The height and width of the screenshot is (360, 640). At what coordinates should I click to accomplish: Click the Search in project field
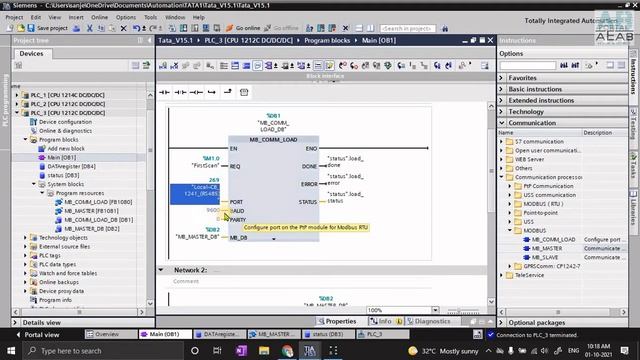pos(407,28)
